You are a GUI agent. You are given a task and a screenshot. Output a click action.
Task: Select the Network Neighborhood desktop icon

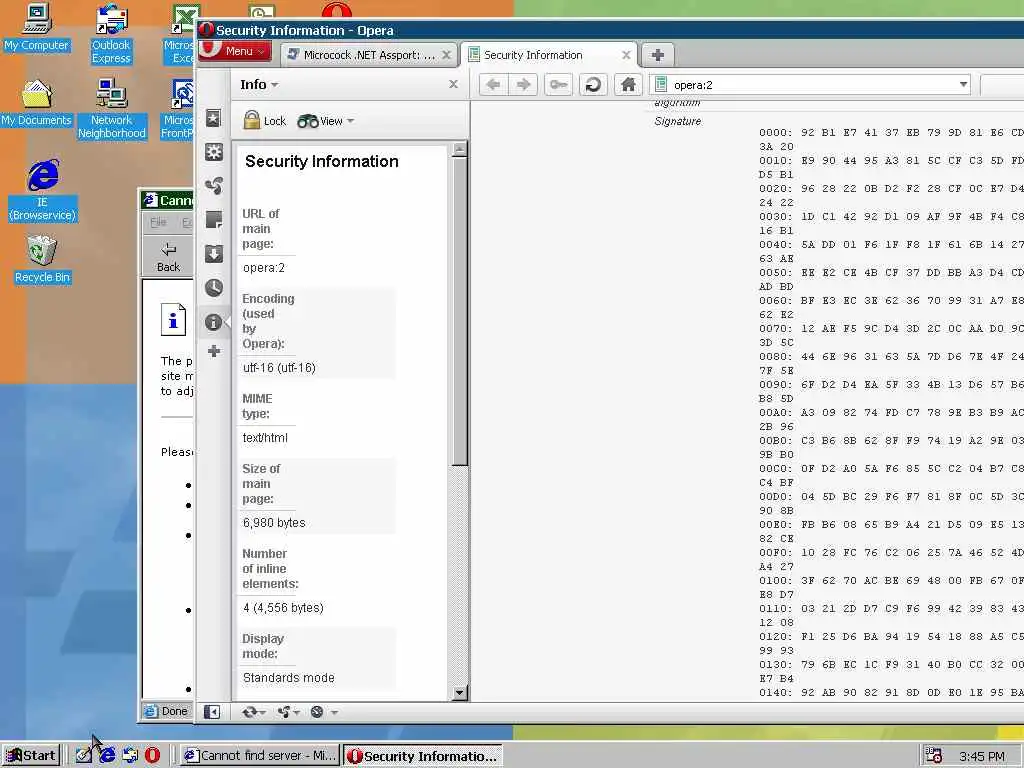[x=111, y=109]
